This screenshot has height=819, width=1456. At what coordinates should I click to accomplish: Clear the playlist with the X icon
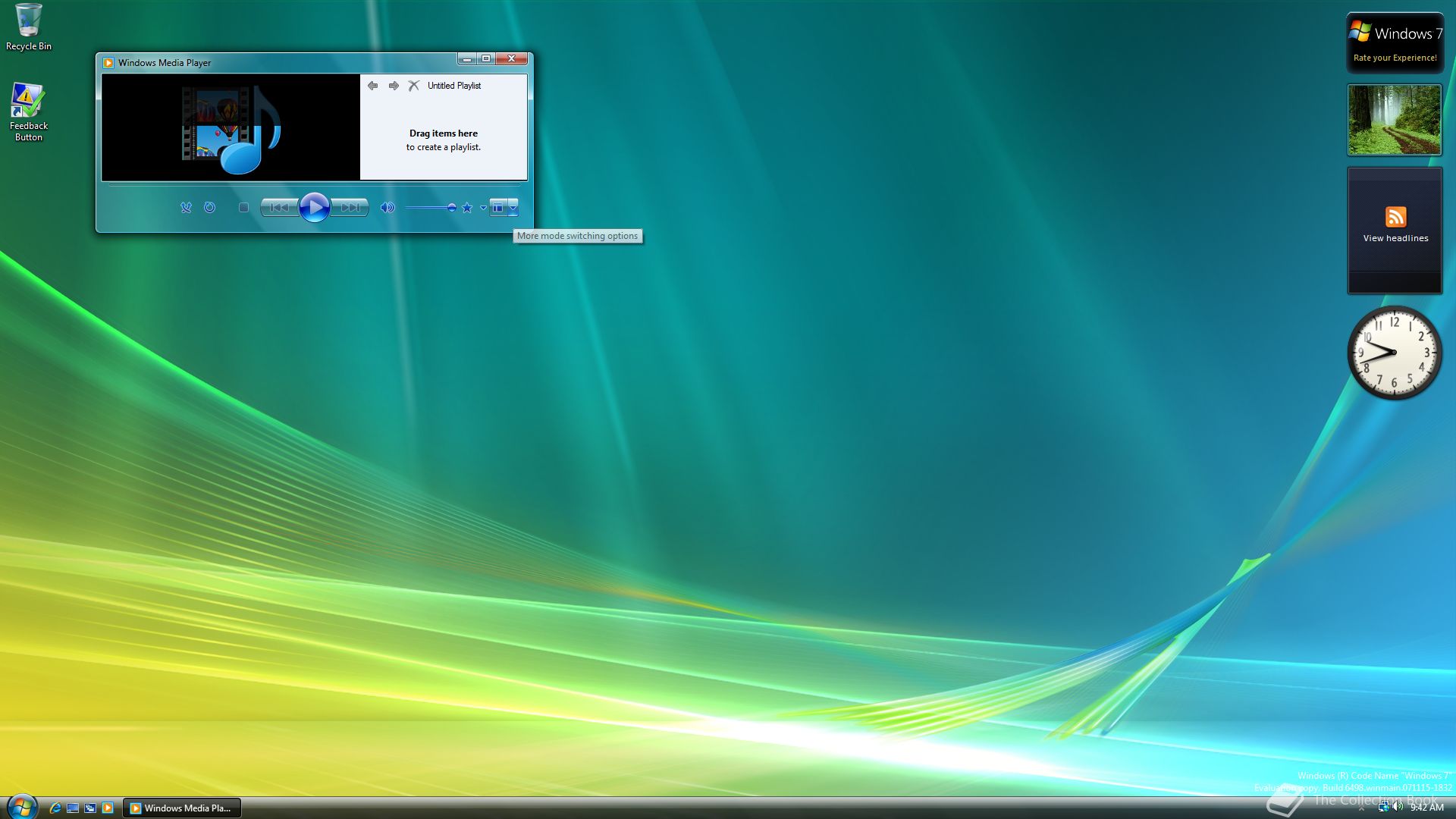[413, 86]
